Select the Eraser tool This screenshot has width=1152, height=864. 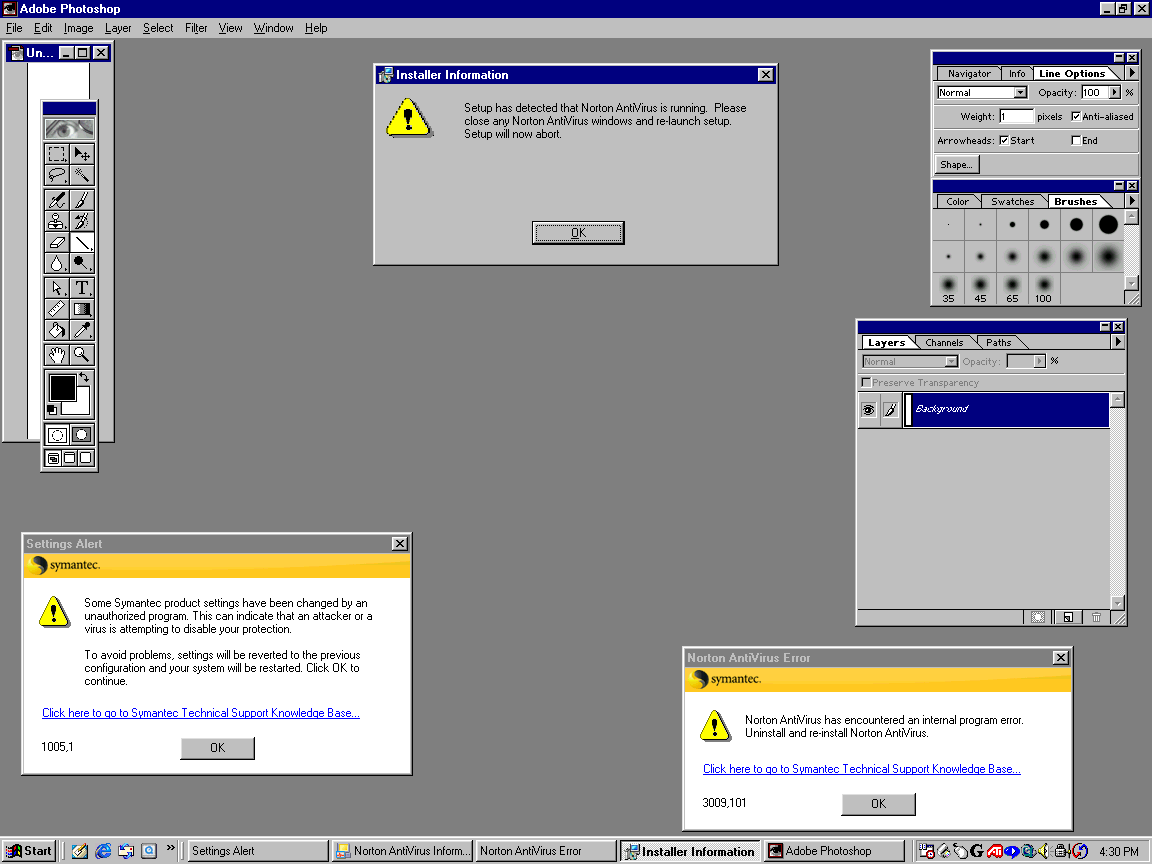(x=57, y=242)
